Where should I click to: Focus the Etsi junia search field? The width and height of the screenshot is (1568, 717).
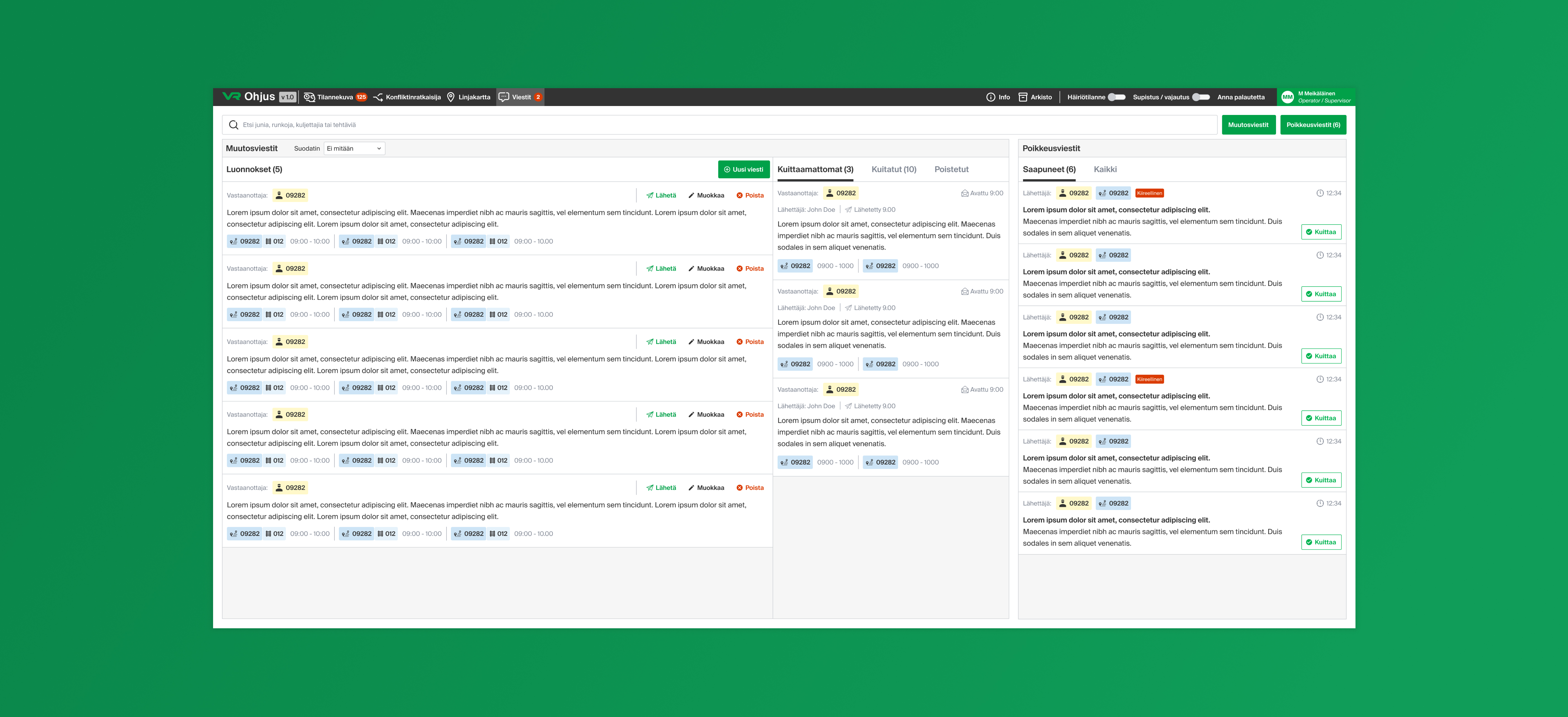click(x=720, y=125)
